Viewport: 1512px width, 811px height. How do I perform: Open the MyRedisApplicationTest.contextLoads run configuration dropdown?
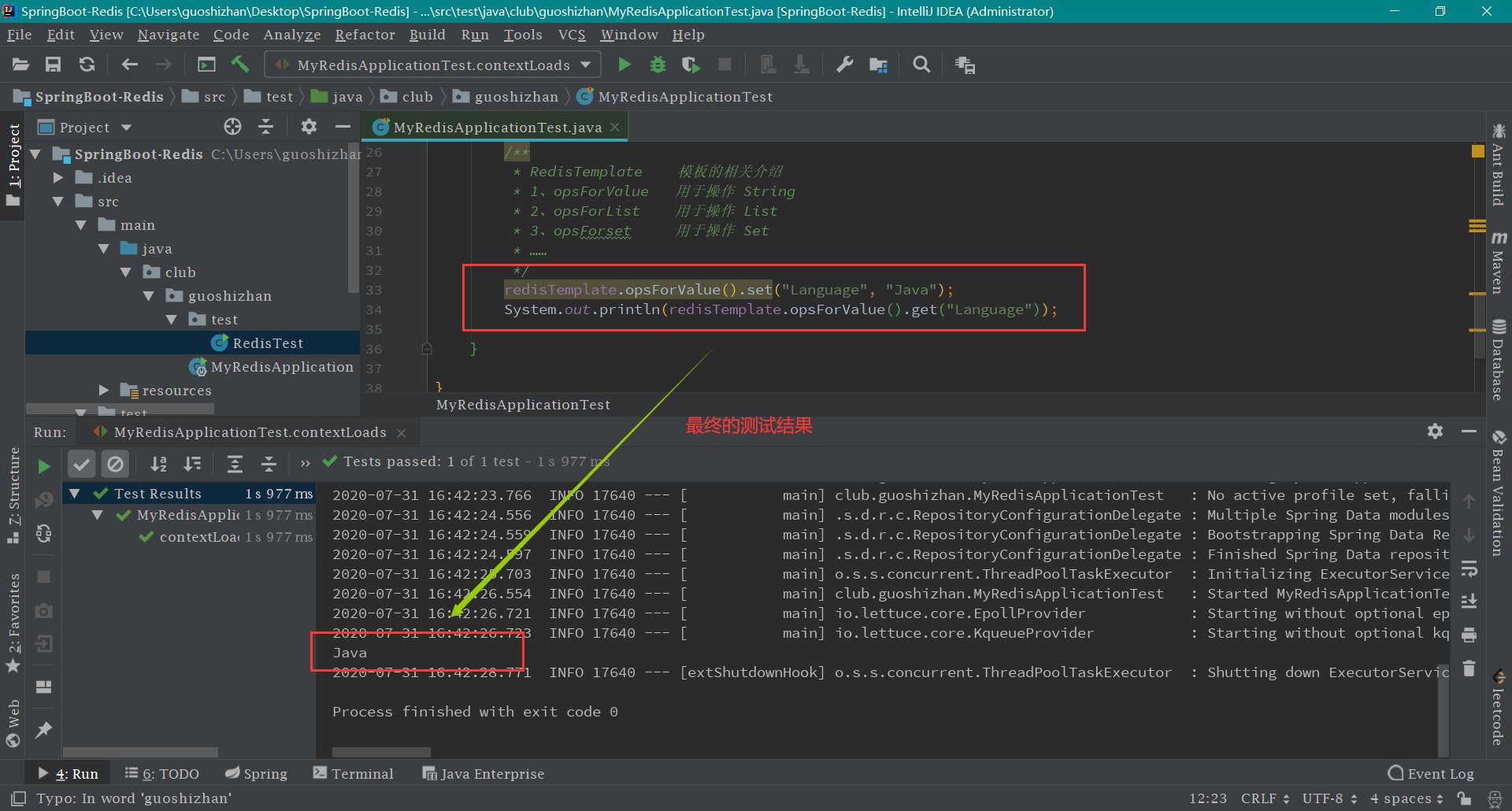point(432,65)
